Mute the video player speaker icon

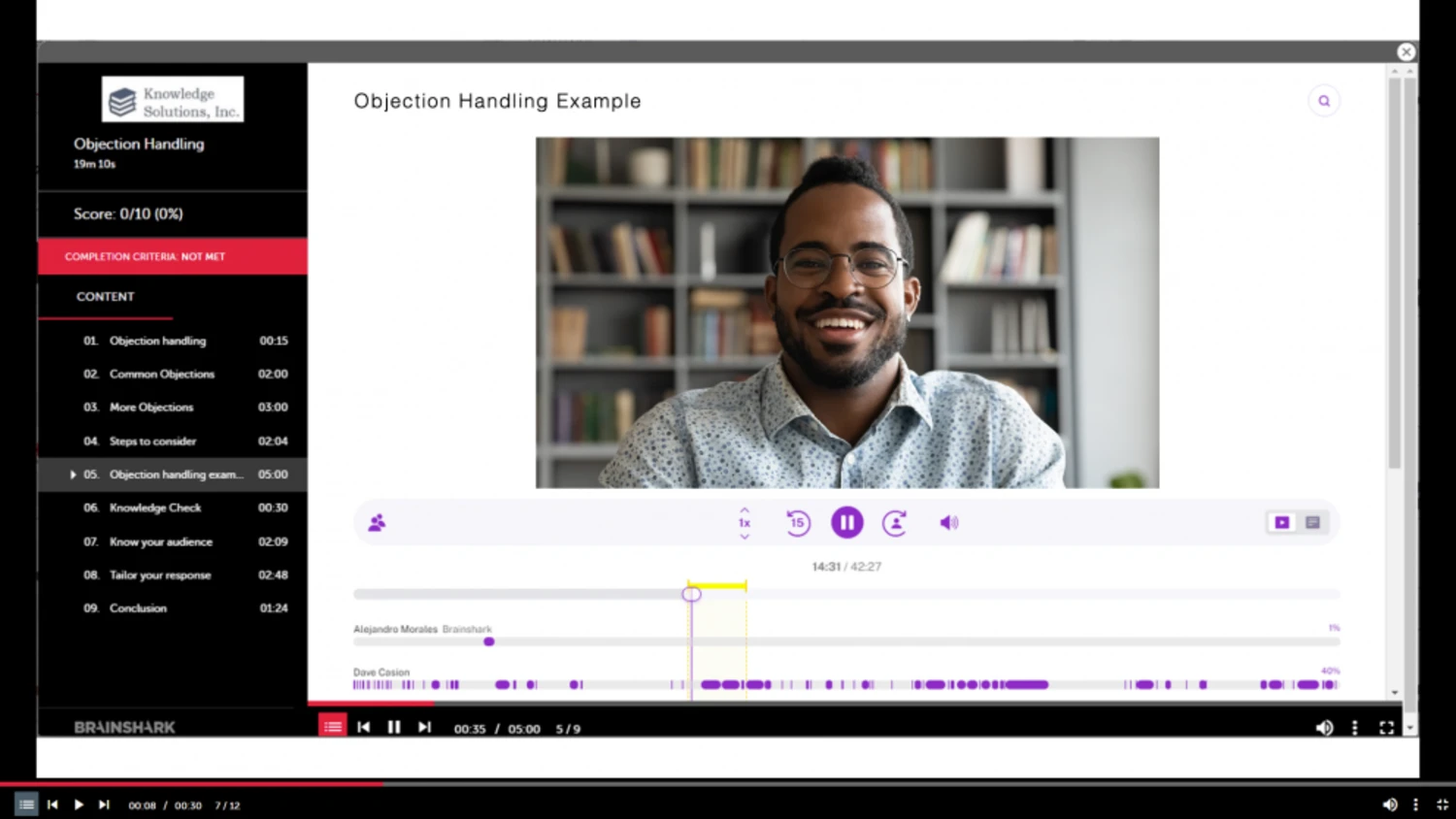pos(948,523)
